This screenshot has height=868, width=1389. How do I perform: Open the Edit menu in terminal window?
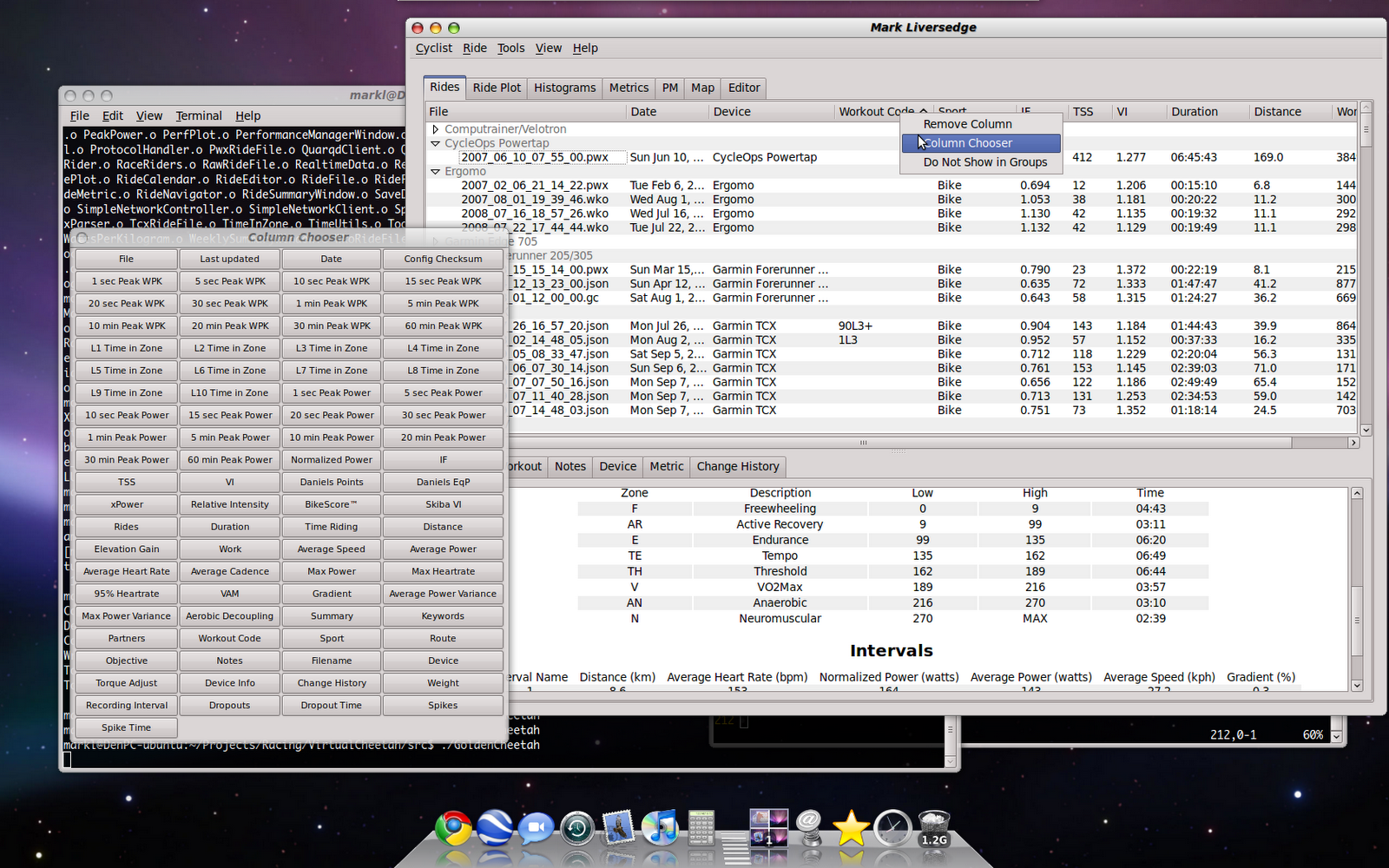113,116
